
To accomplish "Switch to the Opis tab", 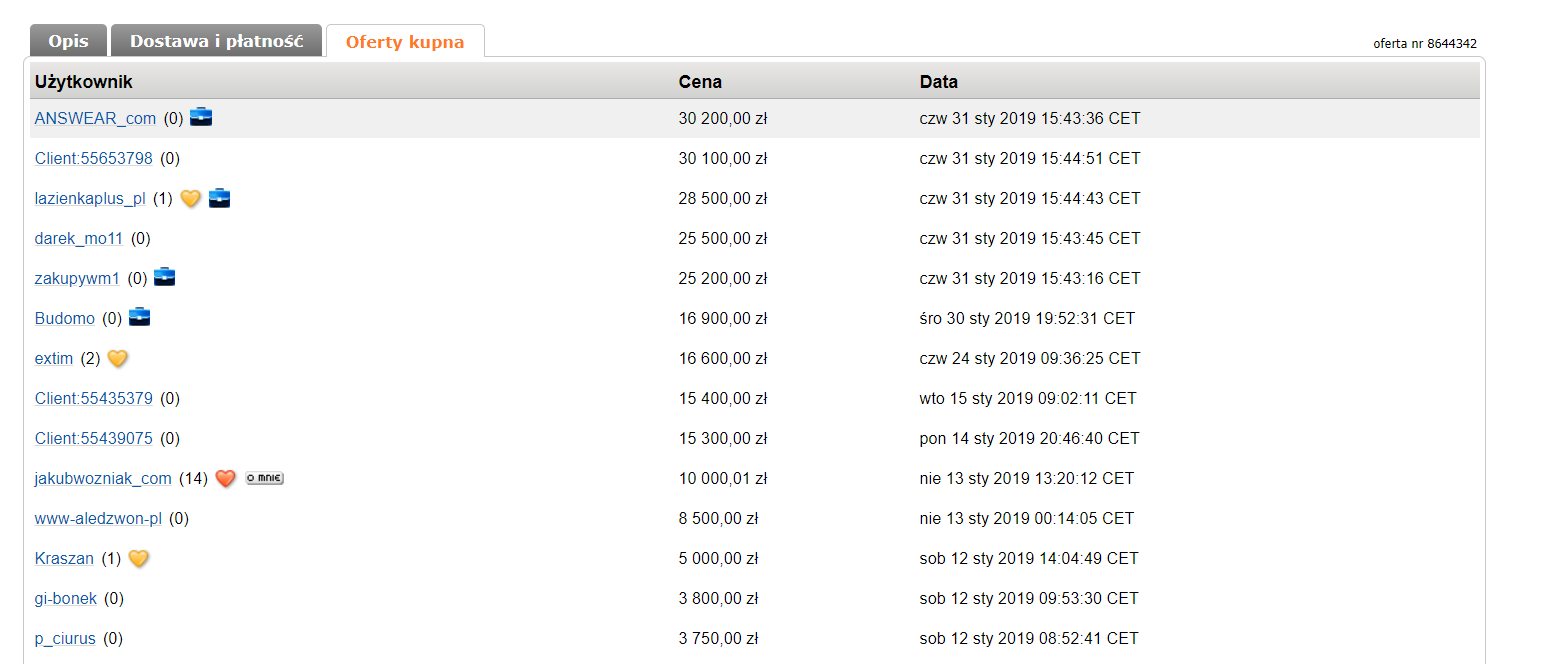I will (x=68, y=41).
